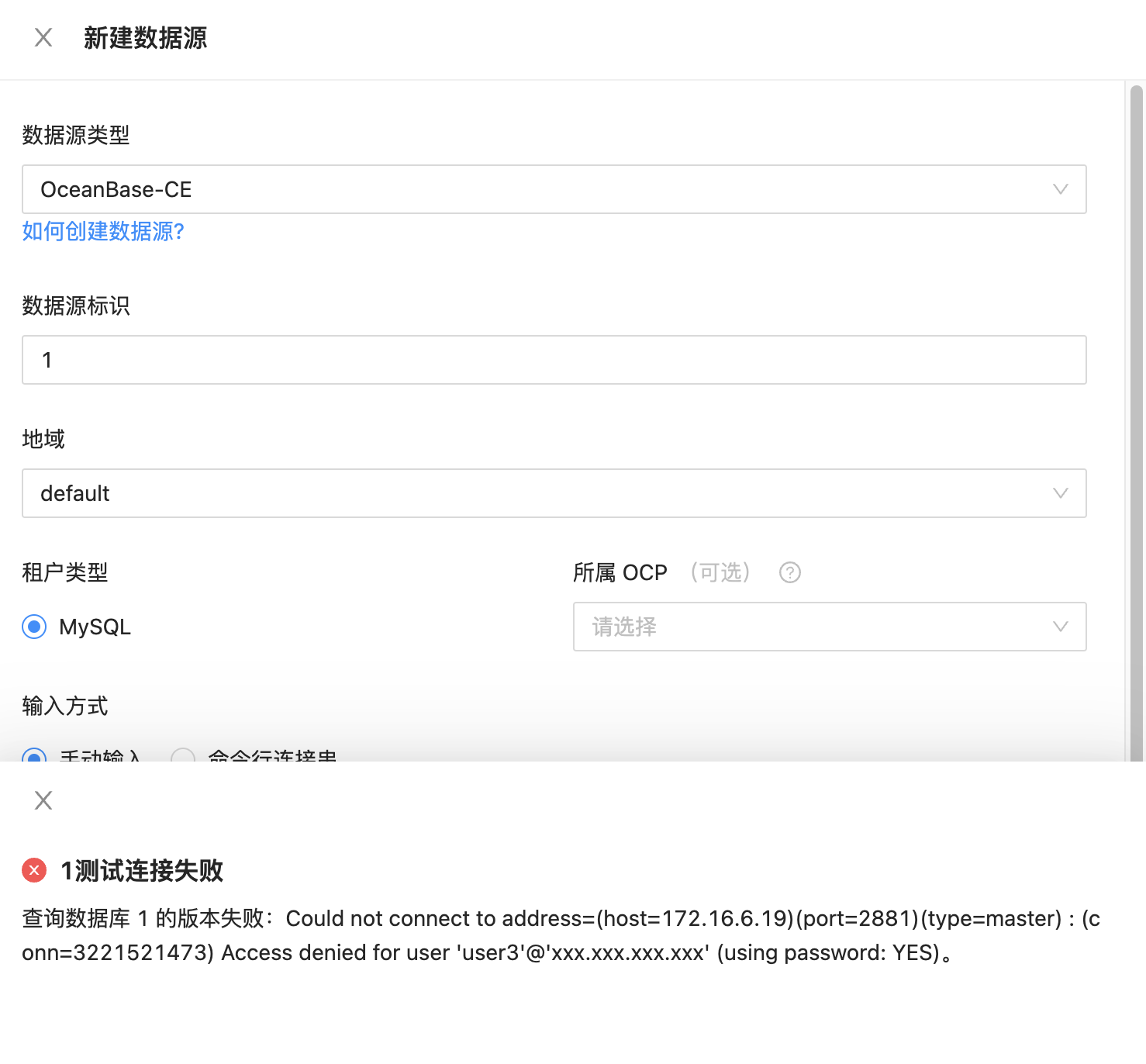Image resolution: width=1146 pixels, height=1064 pixels.
Task: Click the vertical scrollbar of the form
Action: (1137, 423)
